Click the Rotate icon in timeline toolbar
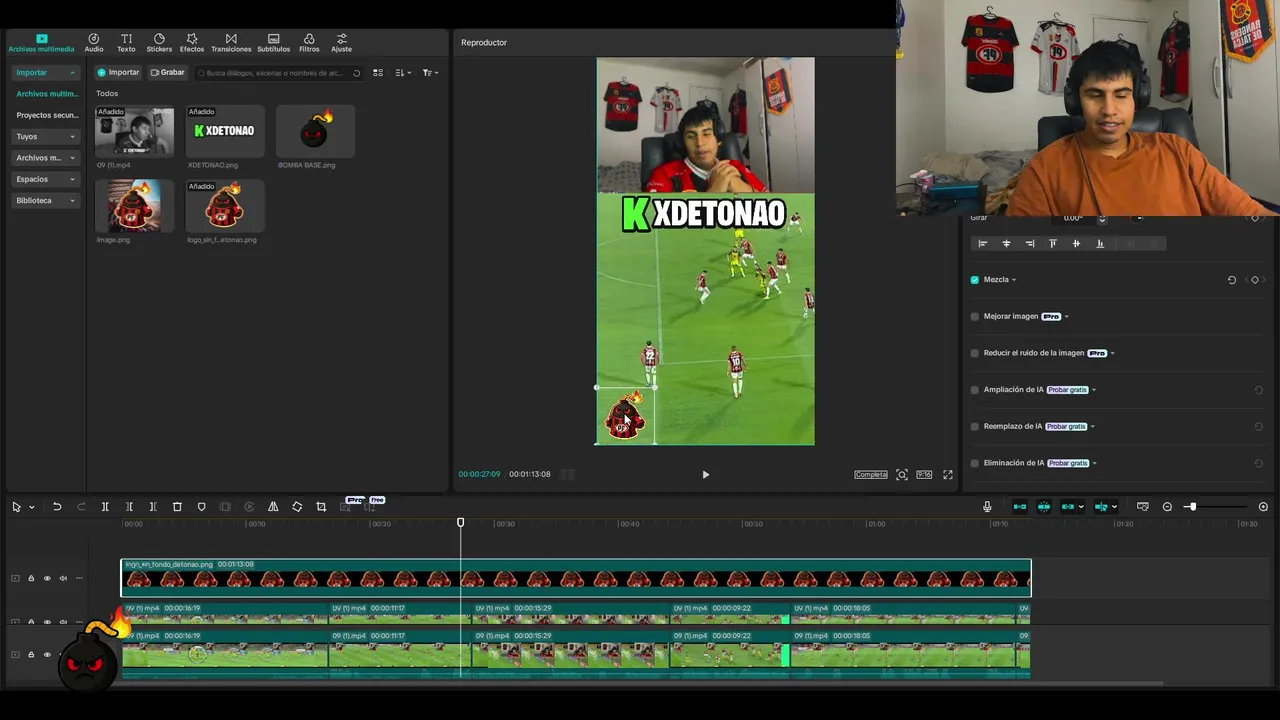 [x=297, y=507]
